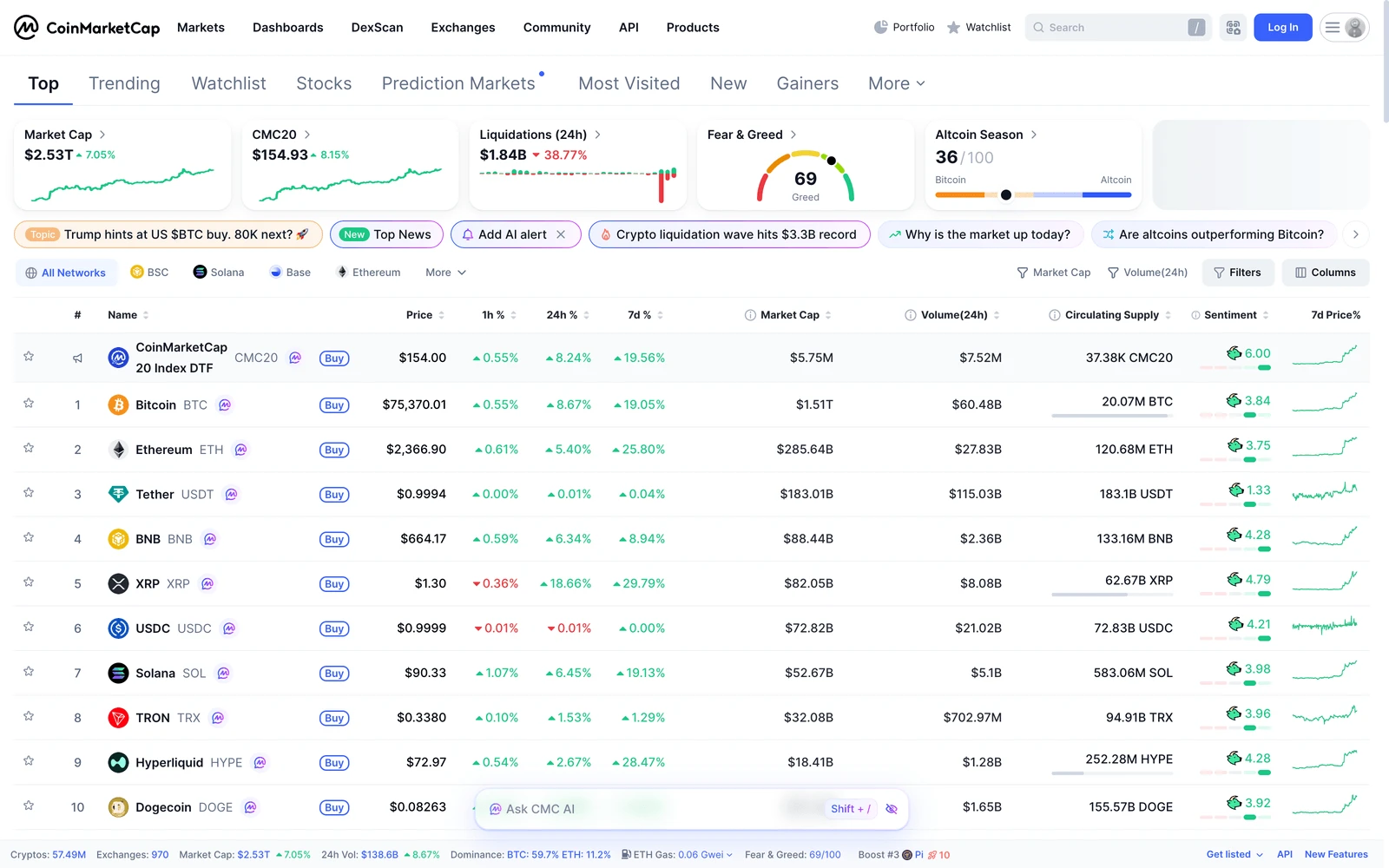Switch to the Gainers tab
The image size is (1389, 868).
(807, 83)
